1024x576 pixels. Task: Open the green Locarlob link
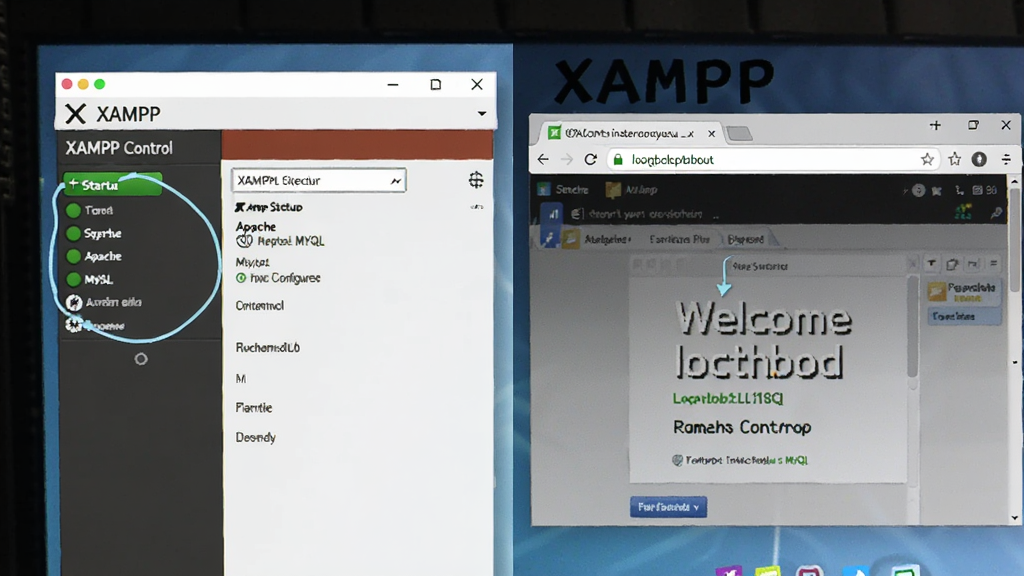point(728,398)
